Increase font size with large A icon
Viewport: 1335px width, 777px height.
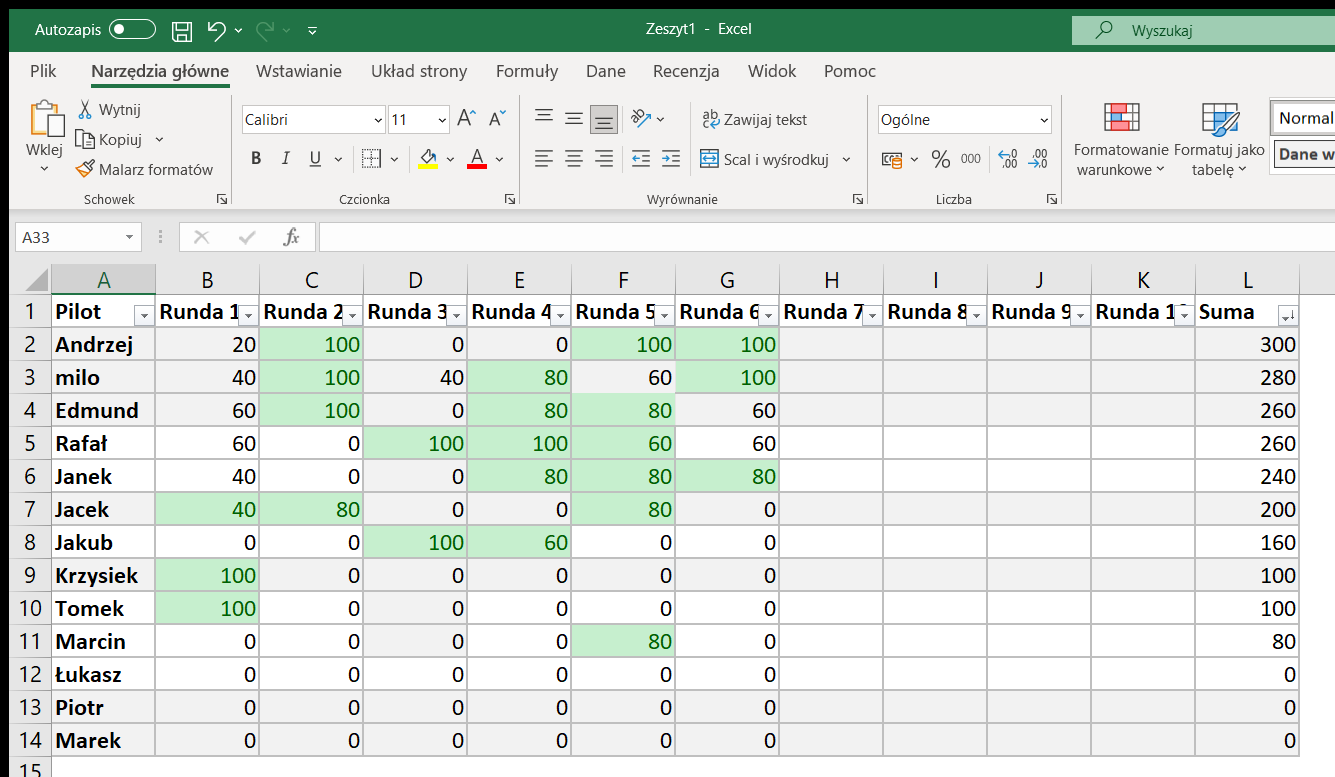pyautogui.click(x=466, y=119)
